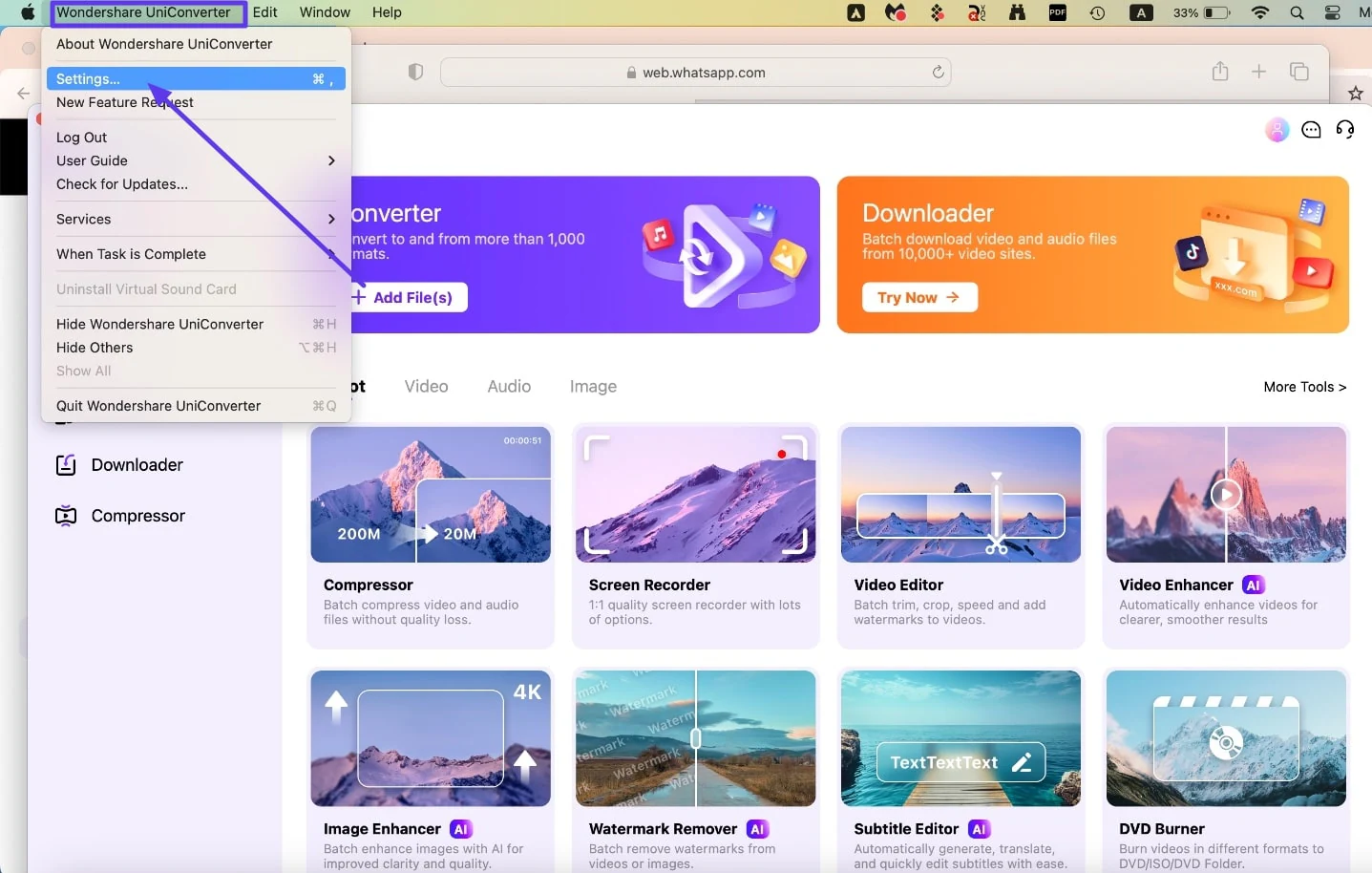The height and width of the screenshot is (873, 1372).
Task: Switch to the Audio tab
Action: pyautogui.click(x=509, y=386)
